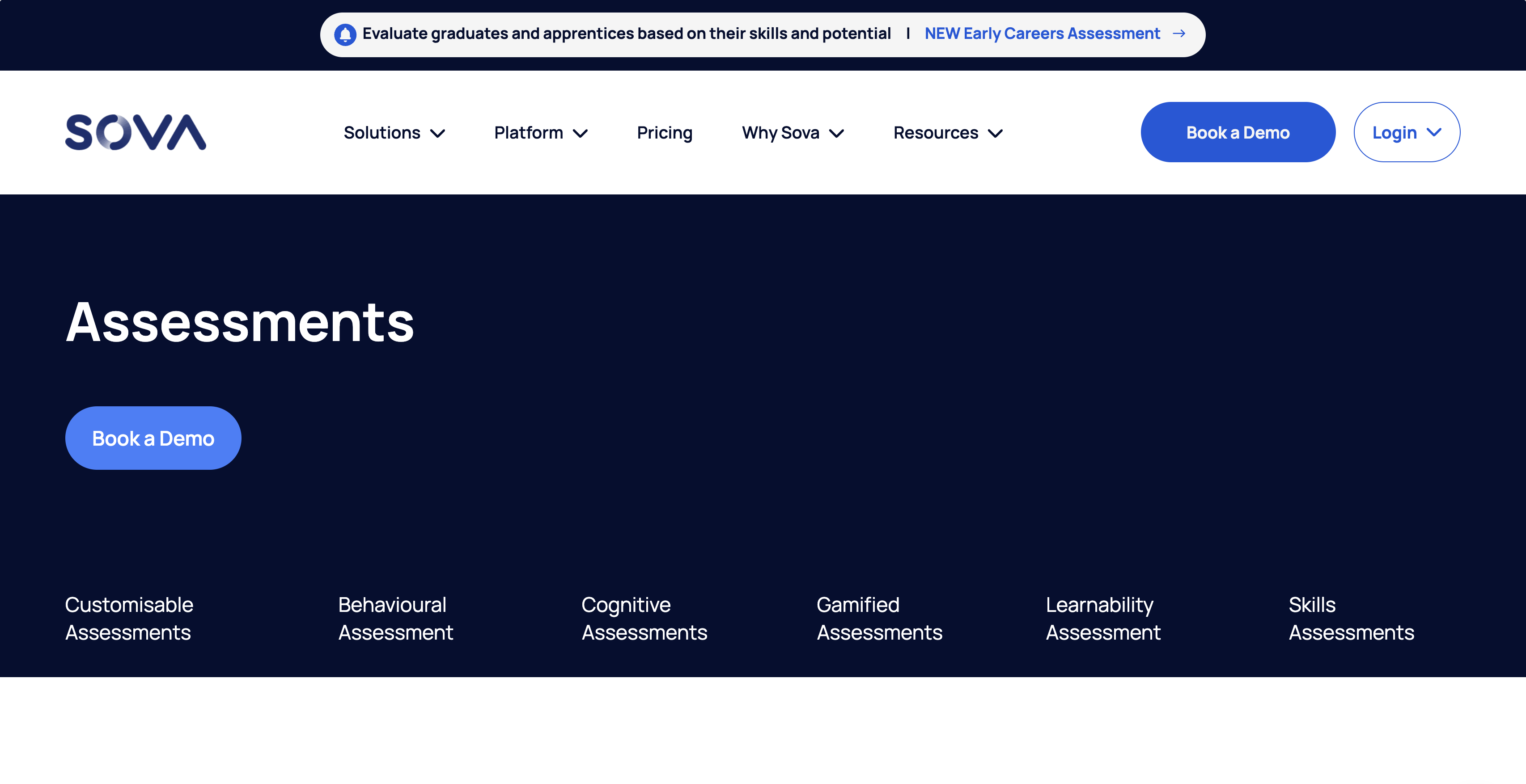Click the Sova logo
Screen dimensions: 1526x784
point(136,132)
